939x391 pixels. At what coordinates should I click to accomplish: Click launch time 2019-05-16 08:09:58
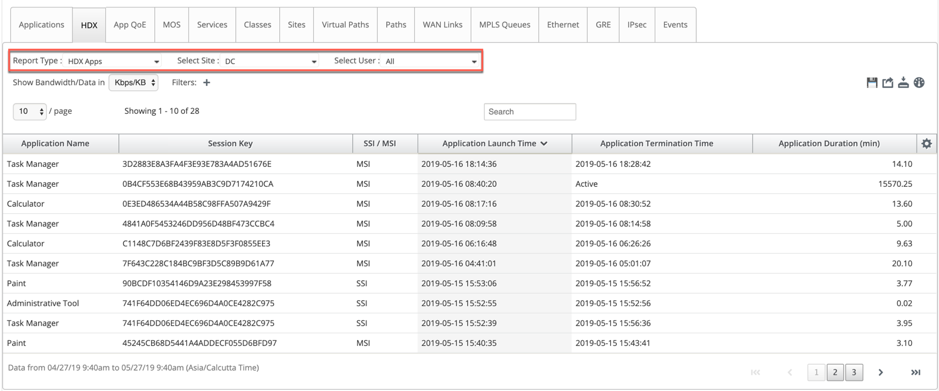click(x=459, y=223)
